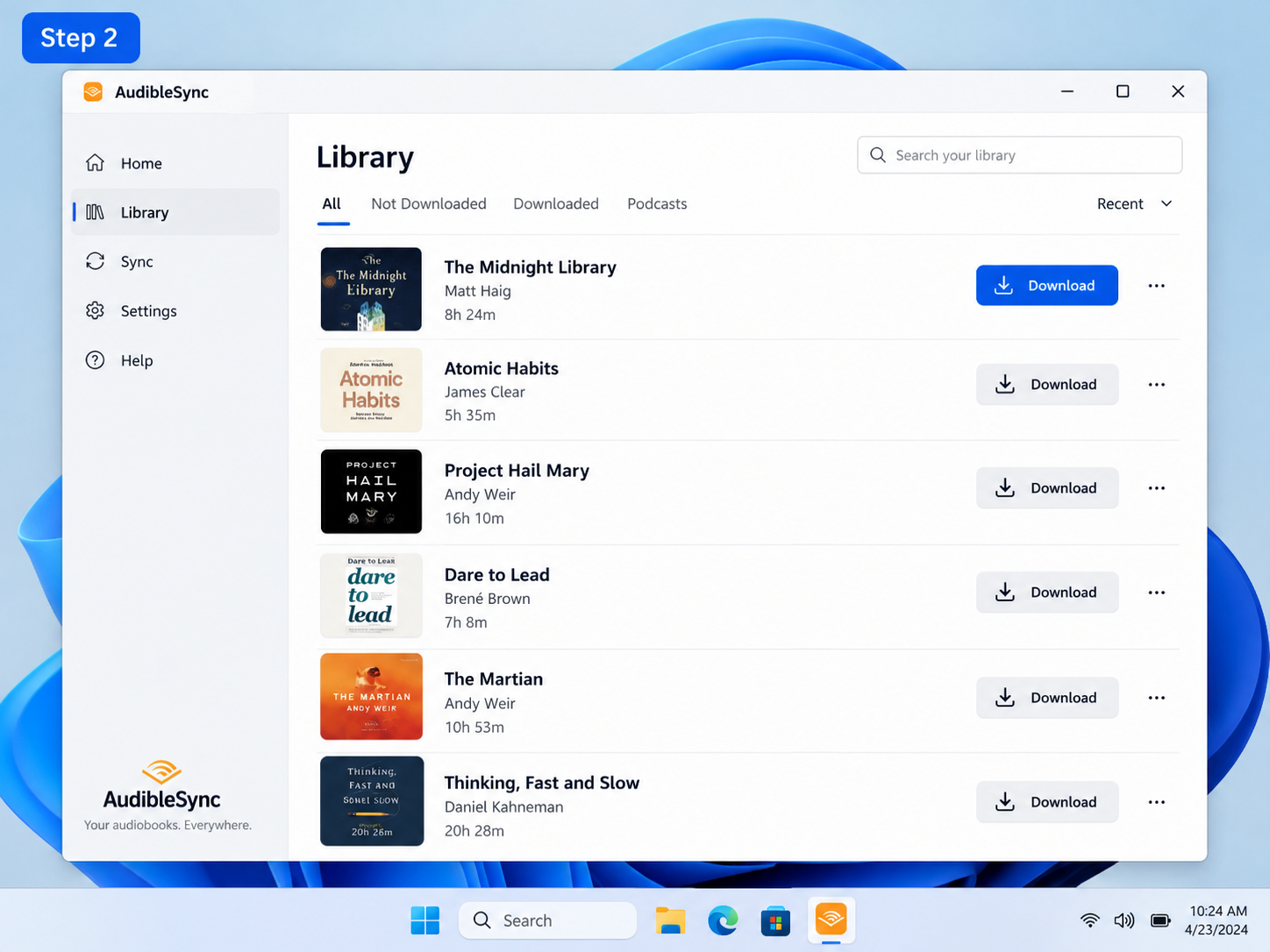Open more options for Thinking, Fast and Slow
This screenshot has width=1270, height=952.
[x=1157, y=802]
